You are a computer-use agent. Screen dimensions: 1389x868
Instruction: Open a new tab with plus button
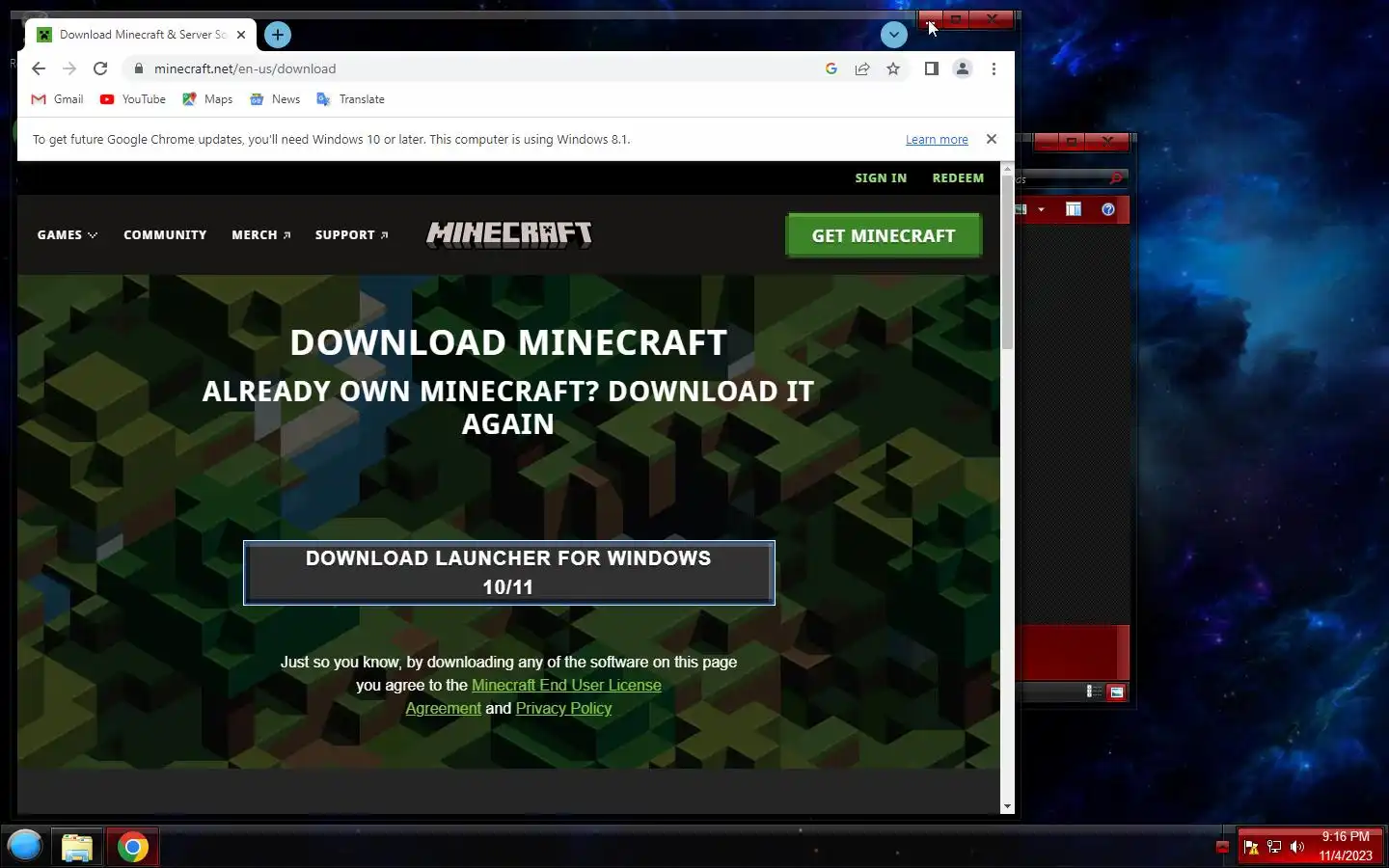pyautogui.click(x=278, y=35)
